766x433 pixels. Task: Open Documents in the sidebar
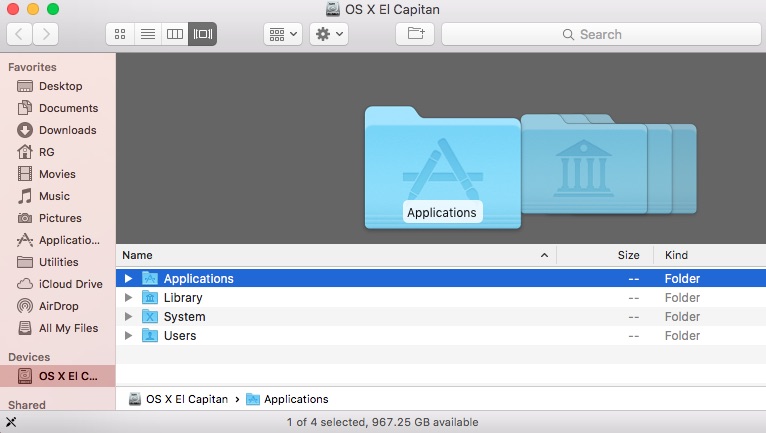58,108
